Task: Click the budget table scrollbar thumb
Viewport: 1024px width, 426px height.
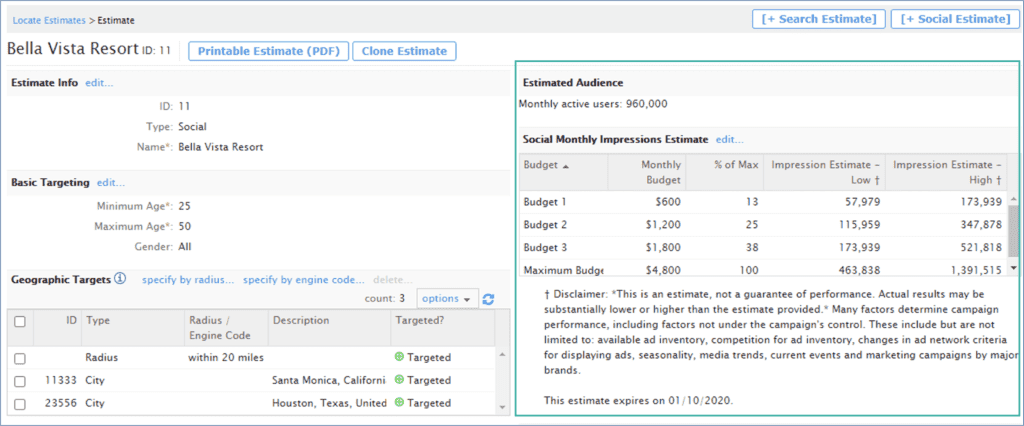Action: pos(1014,231)
